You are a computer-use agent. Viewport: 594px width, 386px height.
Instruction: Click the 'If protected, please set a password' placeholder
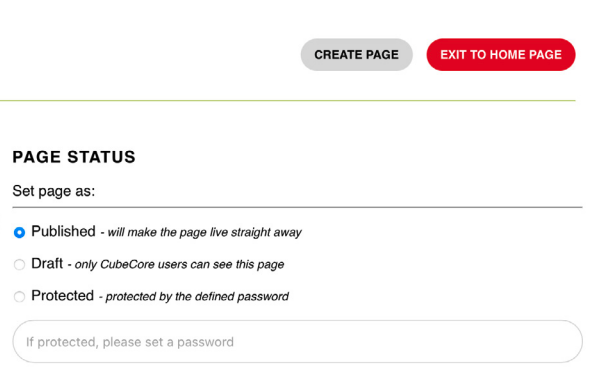(x=130, y=342)
